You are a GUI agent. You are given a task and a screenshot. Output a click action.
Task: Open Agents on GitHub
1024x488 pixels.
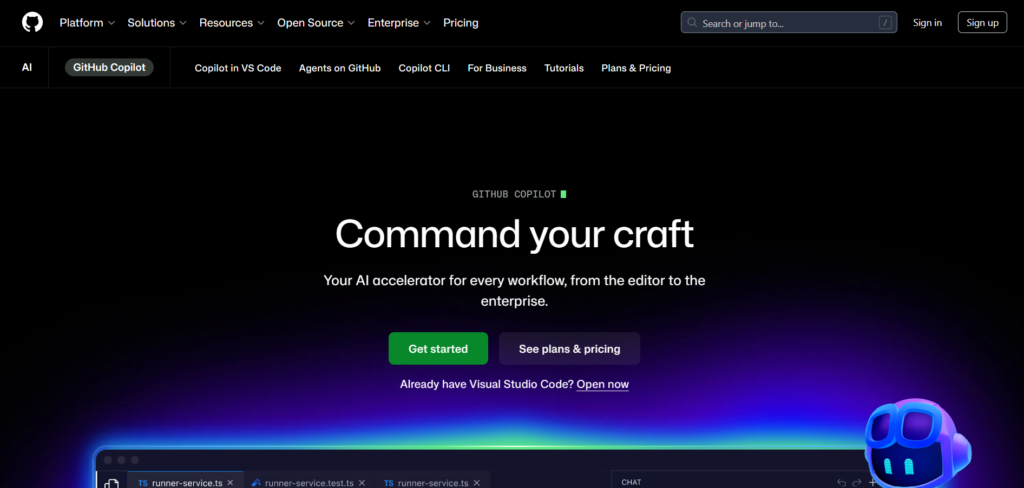click(340, 68)
